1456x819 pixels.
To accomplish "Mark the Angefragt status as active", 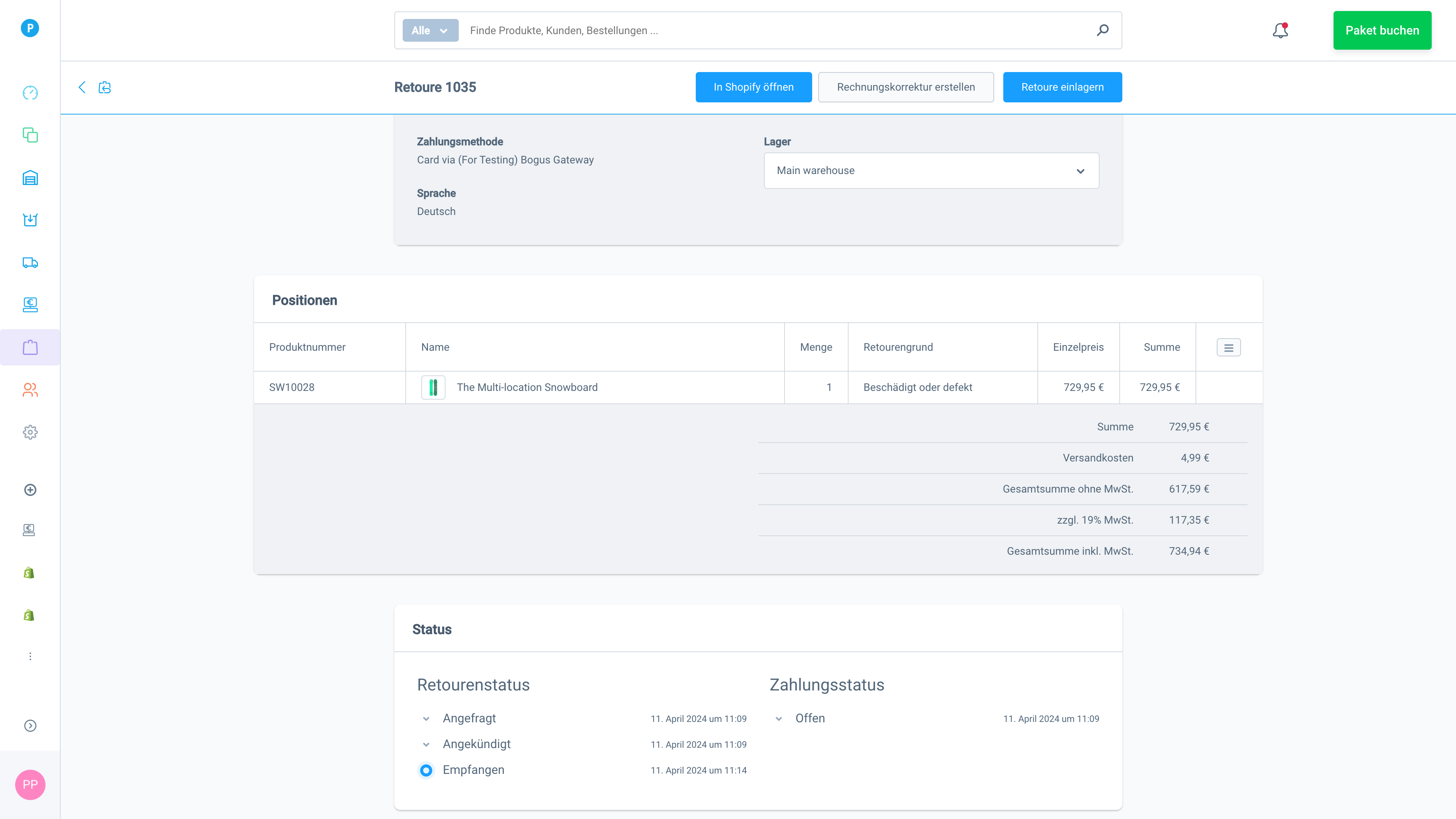I will [x=425, y=719].
